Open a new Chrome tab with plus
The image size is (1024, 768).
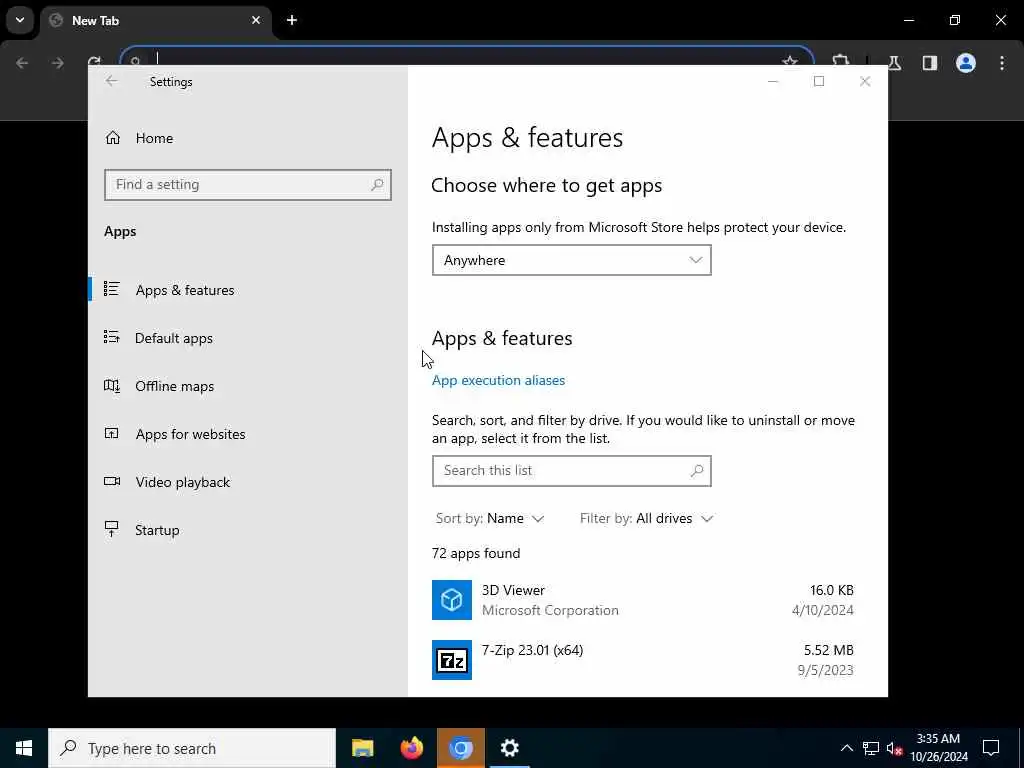click(292, 20)
